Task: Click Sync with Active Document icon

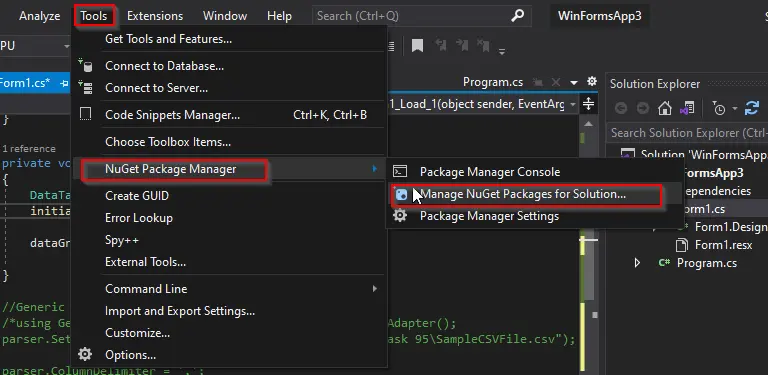Action: (x=752, y=108)
